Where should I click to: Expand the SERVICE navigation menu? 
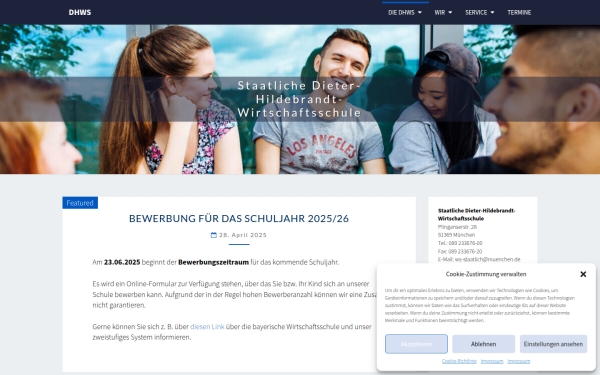pos(479,13)
